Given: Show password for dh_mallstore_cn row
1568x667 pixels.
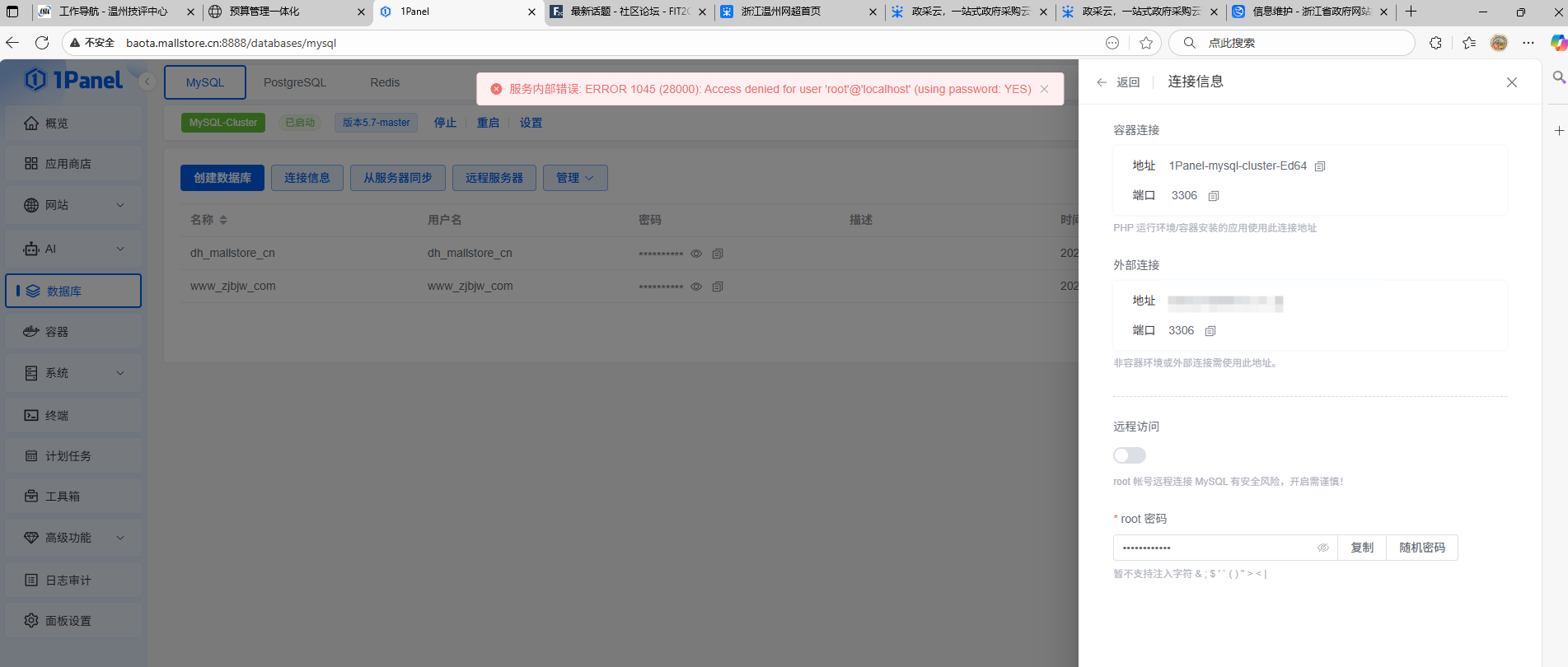Looking at the screenshot, I should pos(696,254).
